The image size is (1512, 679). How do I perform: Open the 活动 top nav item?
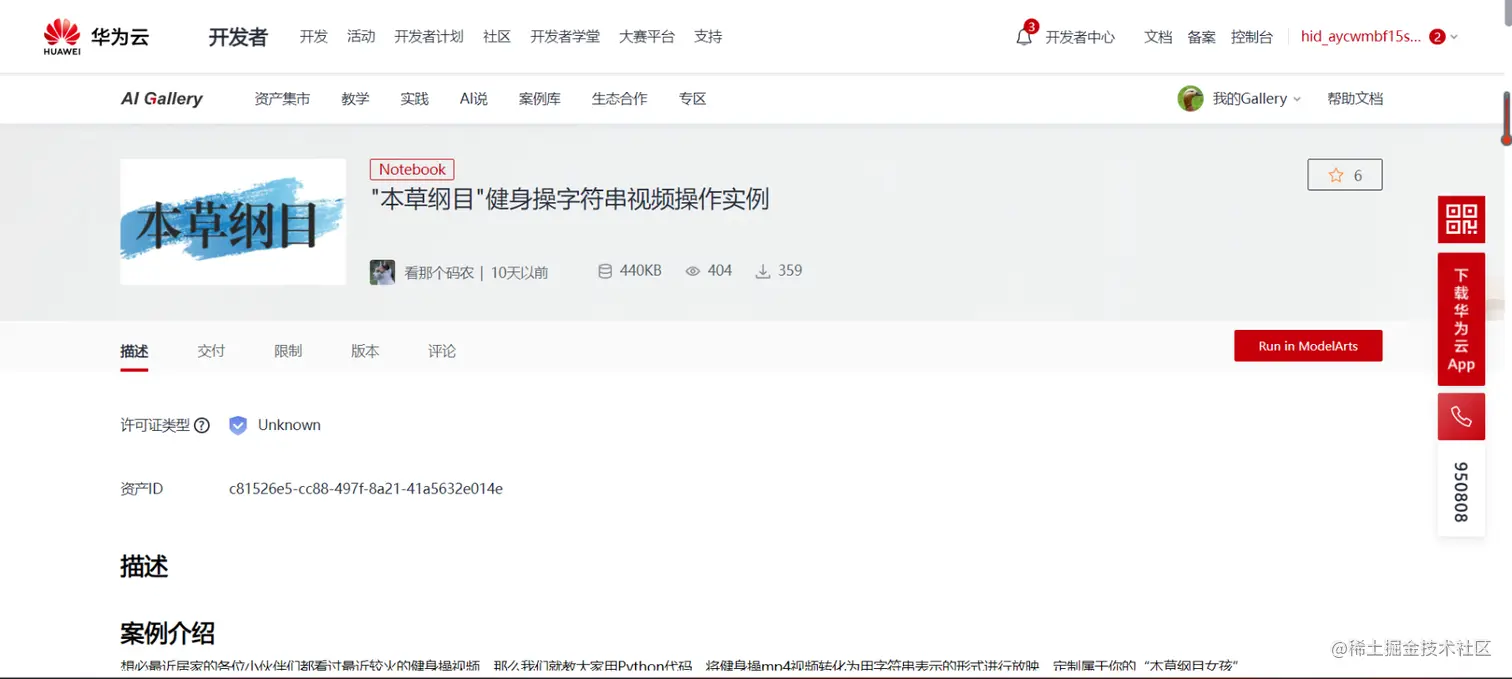(x=361, y=37)
